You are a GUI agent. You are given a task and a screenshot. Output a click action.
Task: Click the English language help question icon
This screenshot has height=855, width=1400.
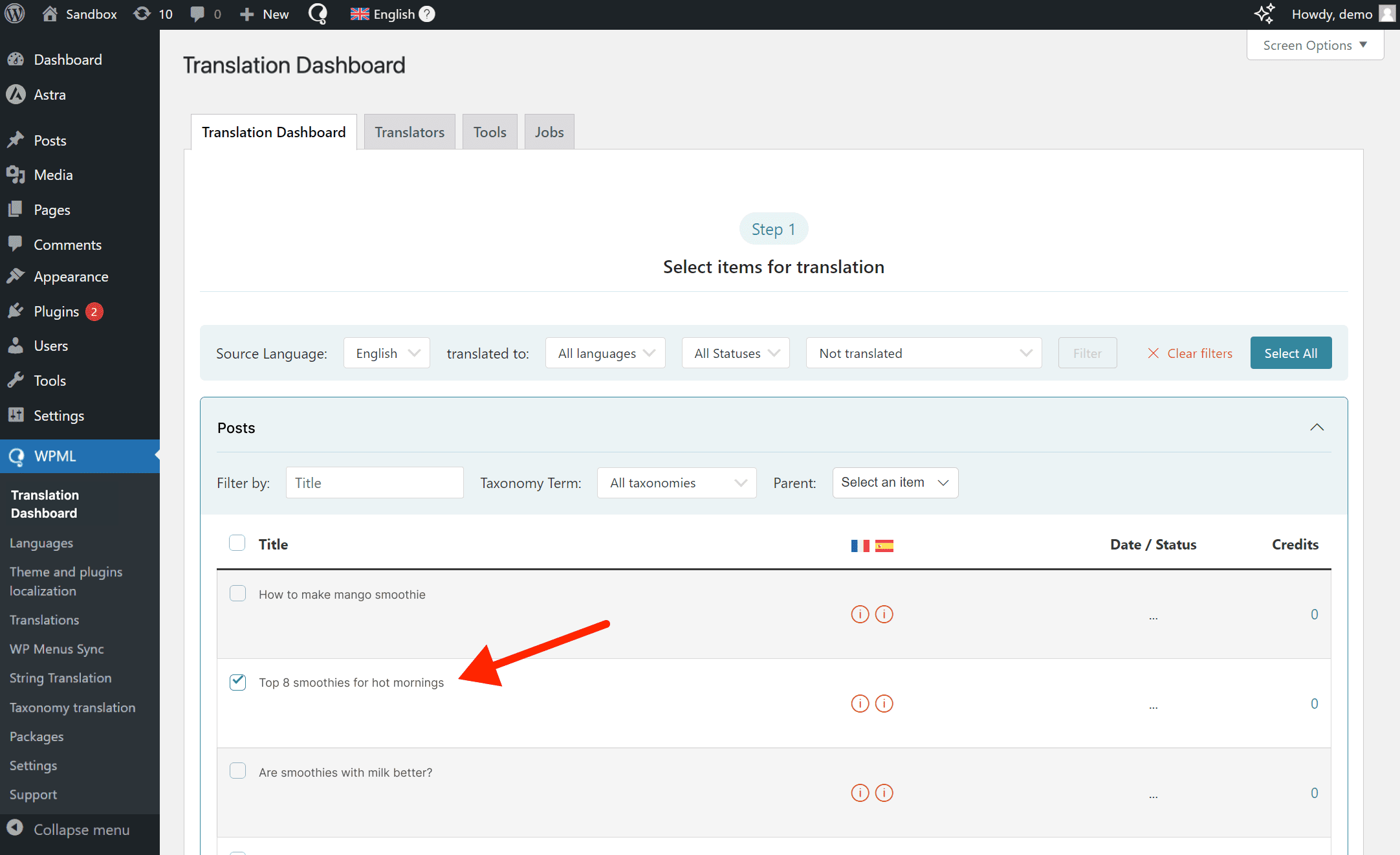pos(427,14)
